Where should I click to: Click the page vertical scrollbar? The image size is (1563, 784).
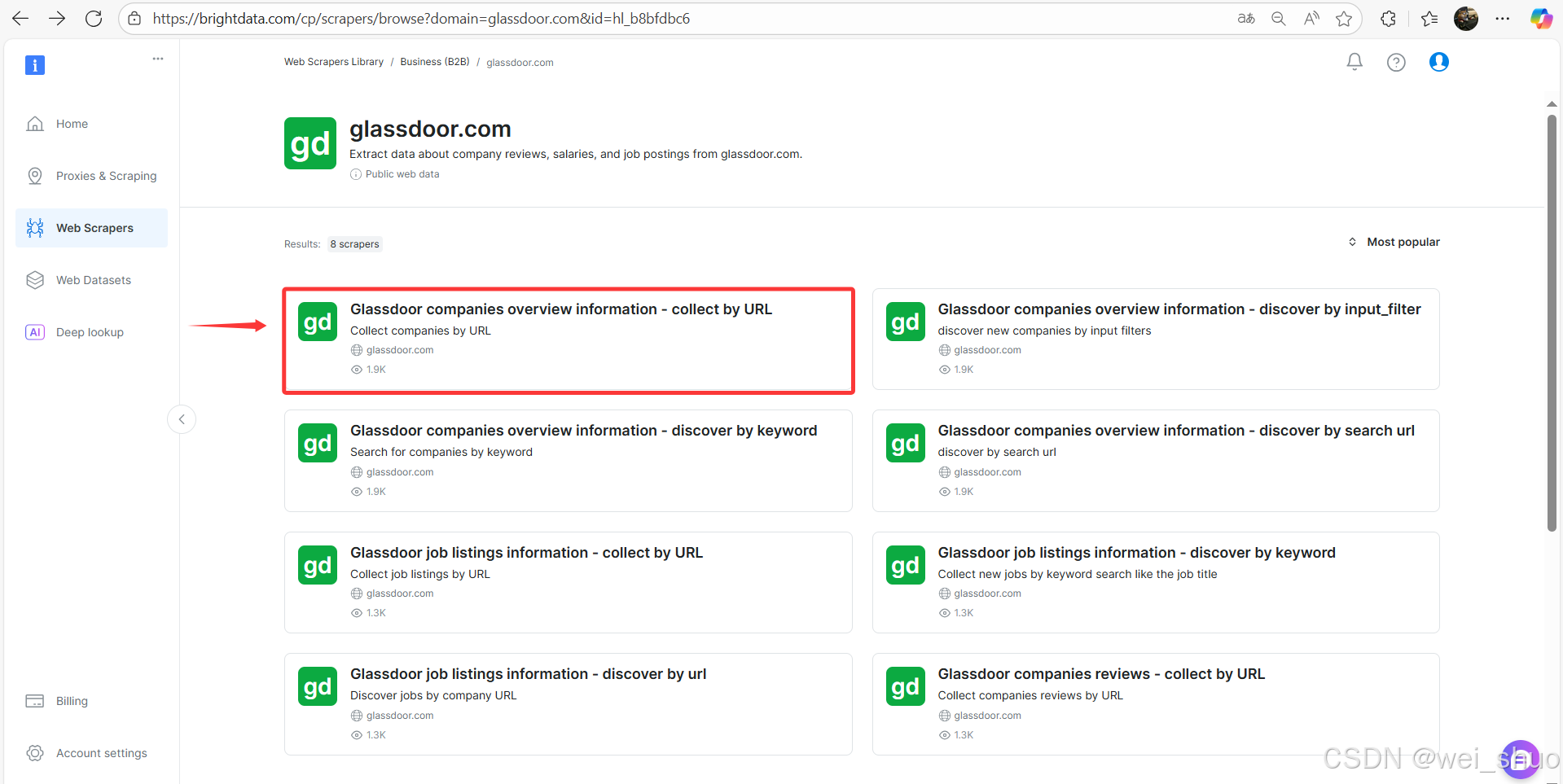[1552, 323]
